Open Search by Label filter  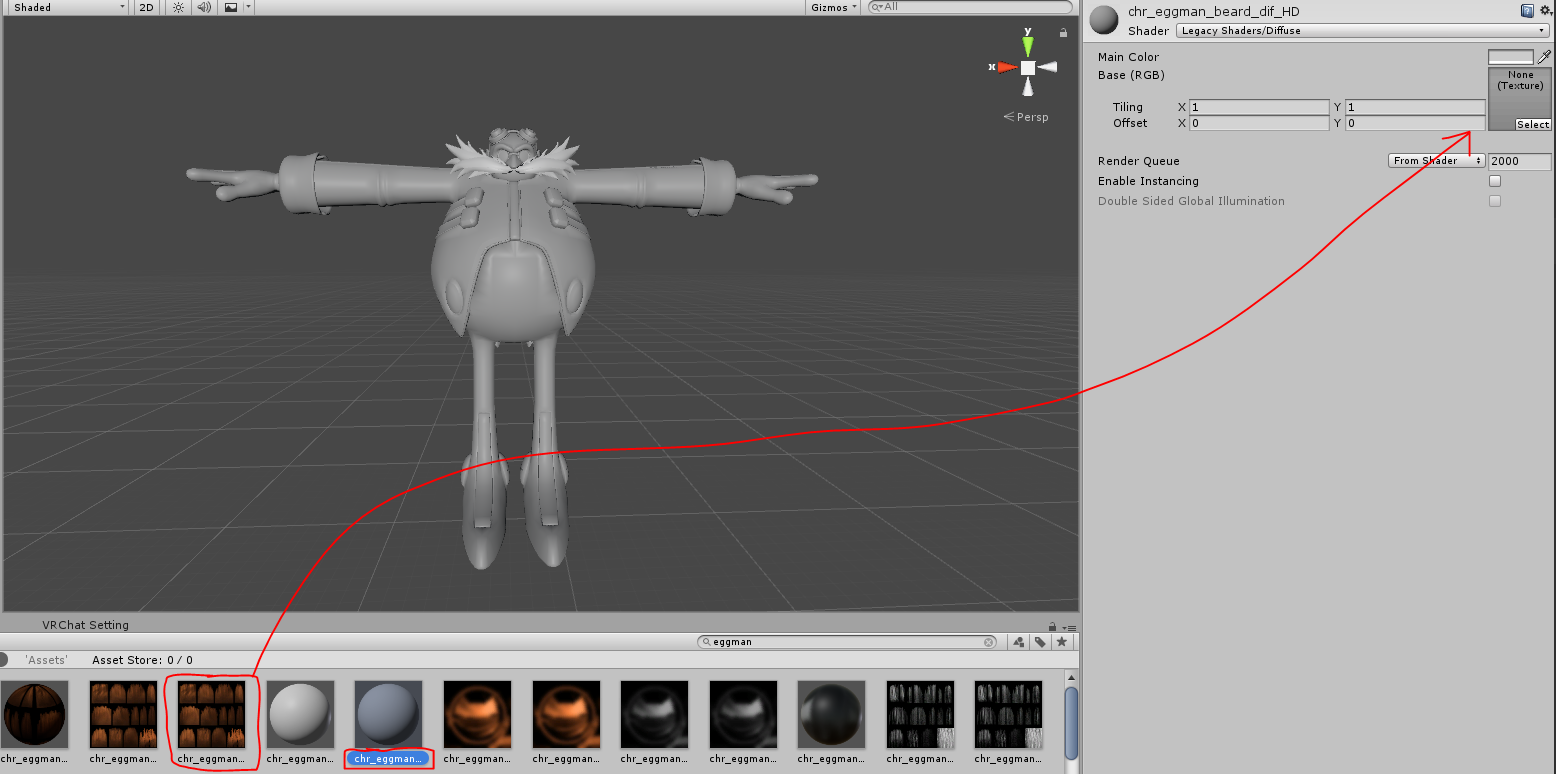[1040, 642]
